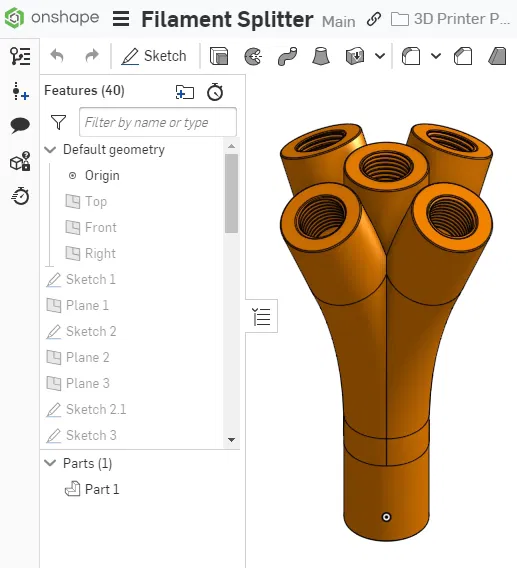Open dropdown next to Thicken tool
Viewport: 517px width, 568px height.
click(380, 56)
